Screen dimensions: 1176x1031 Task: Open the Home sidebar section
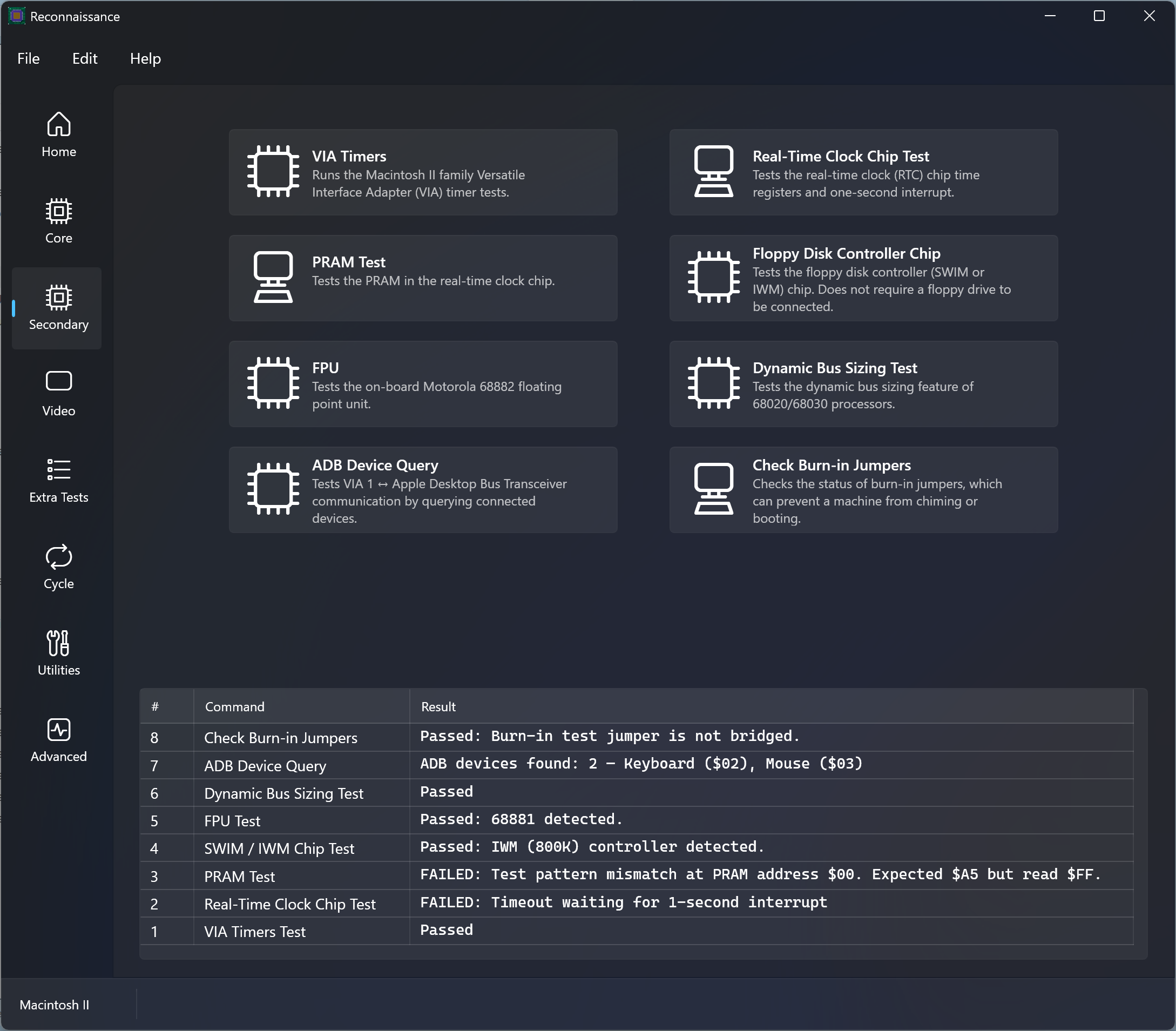point(58,135)
